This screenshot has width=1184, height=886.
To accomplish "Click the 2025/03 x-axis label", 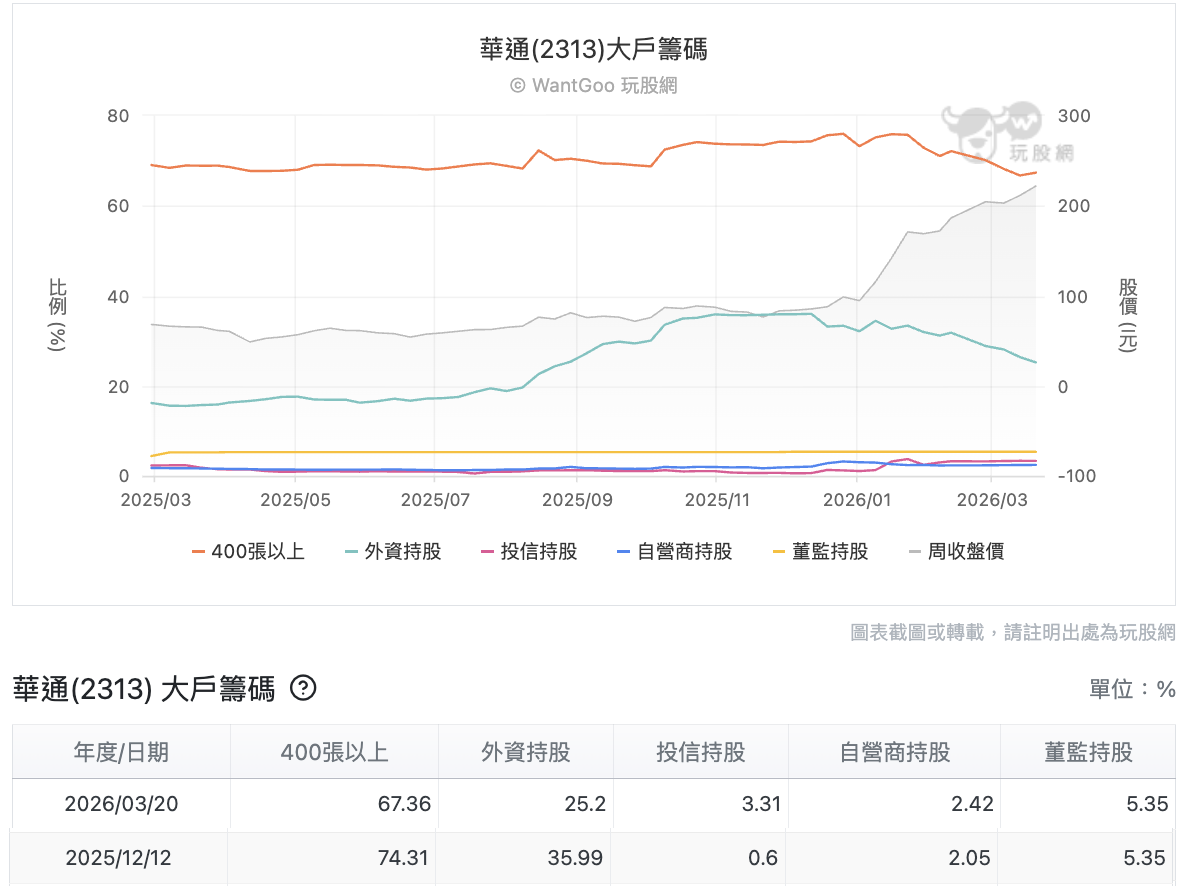I will coord(156,500).
